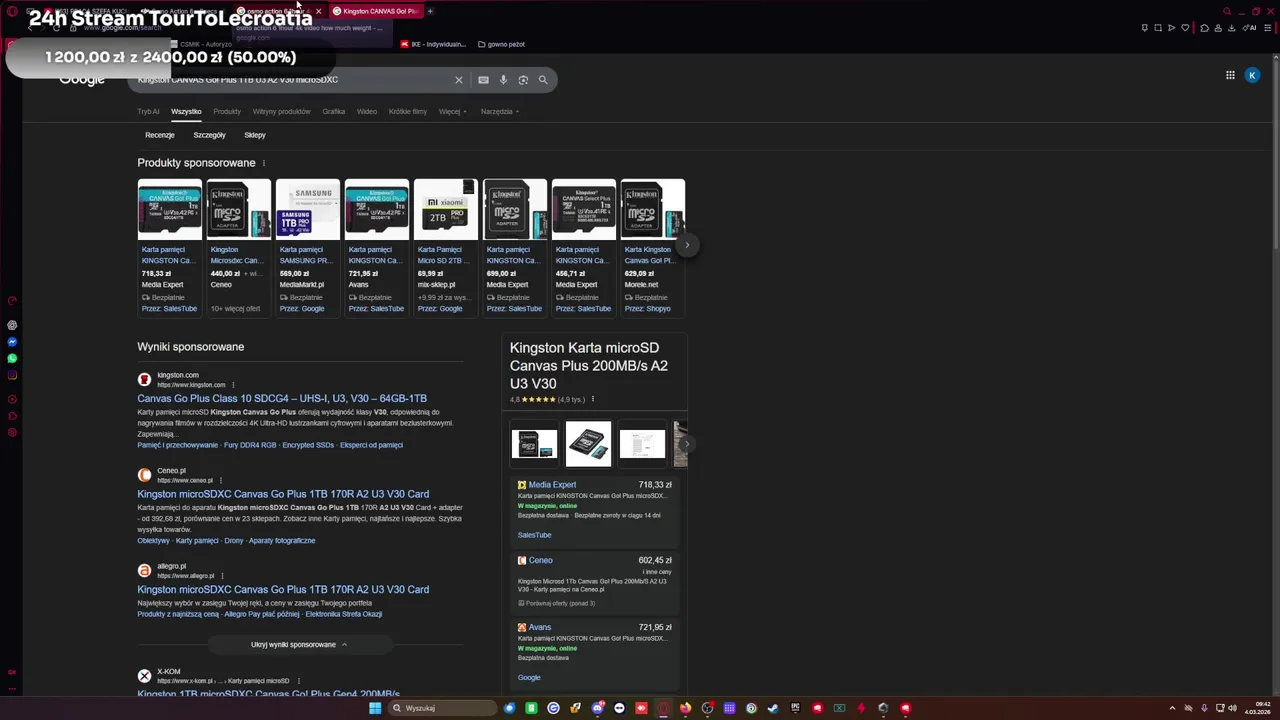Screen dimensions: 1280x720
Task: Open the Google account avatar K
Action: 1252,75
